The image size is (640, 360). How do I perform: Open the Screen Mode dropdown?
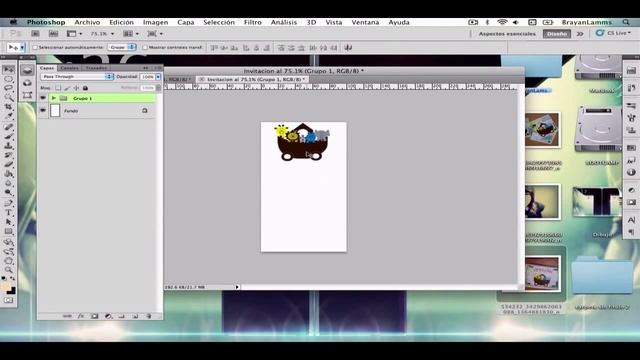pyautogui.click(x=155, y=33)
